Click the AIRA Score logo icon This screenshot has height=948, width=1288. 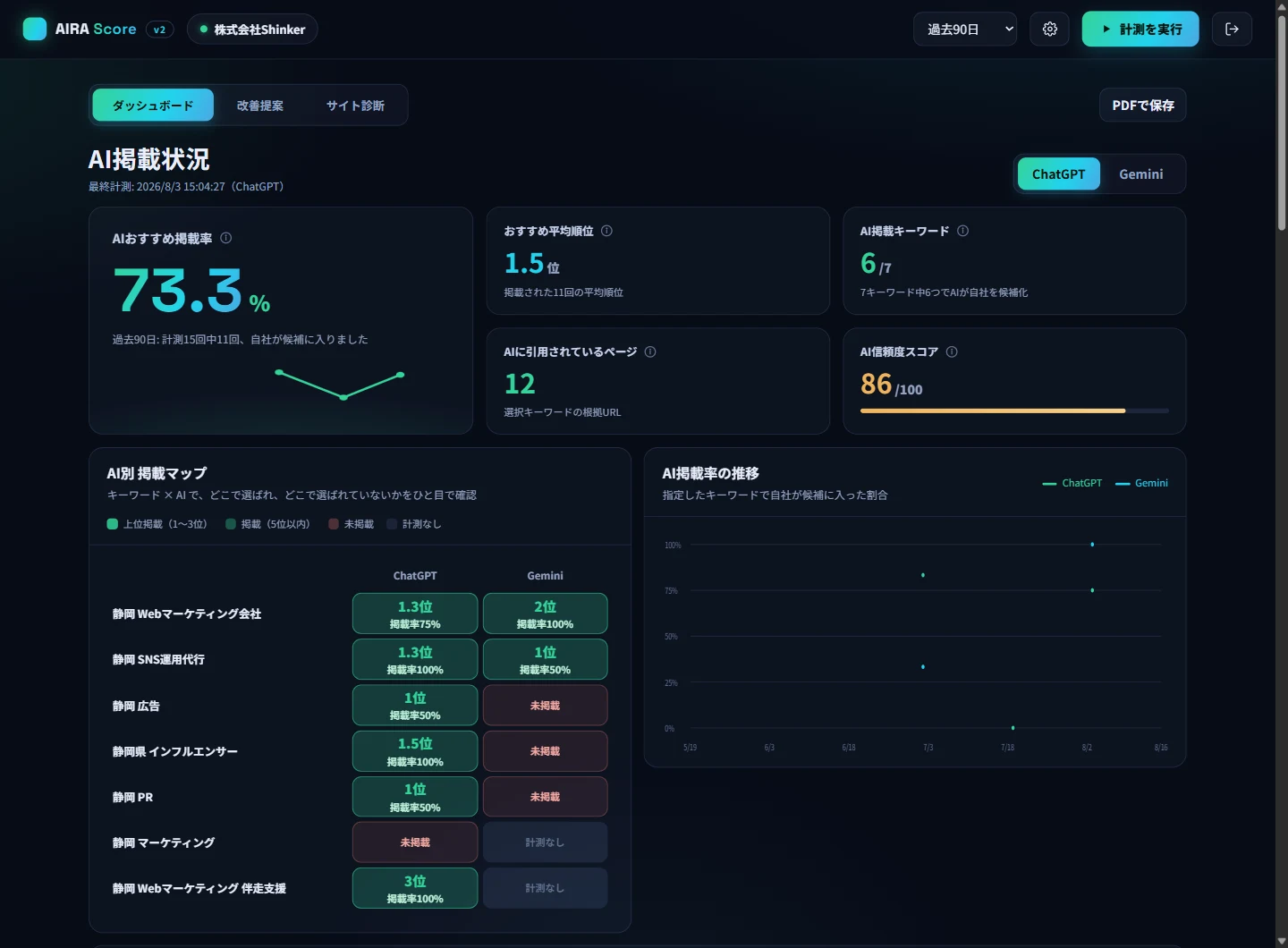tap(35, 30)
